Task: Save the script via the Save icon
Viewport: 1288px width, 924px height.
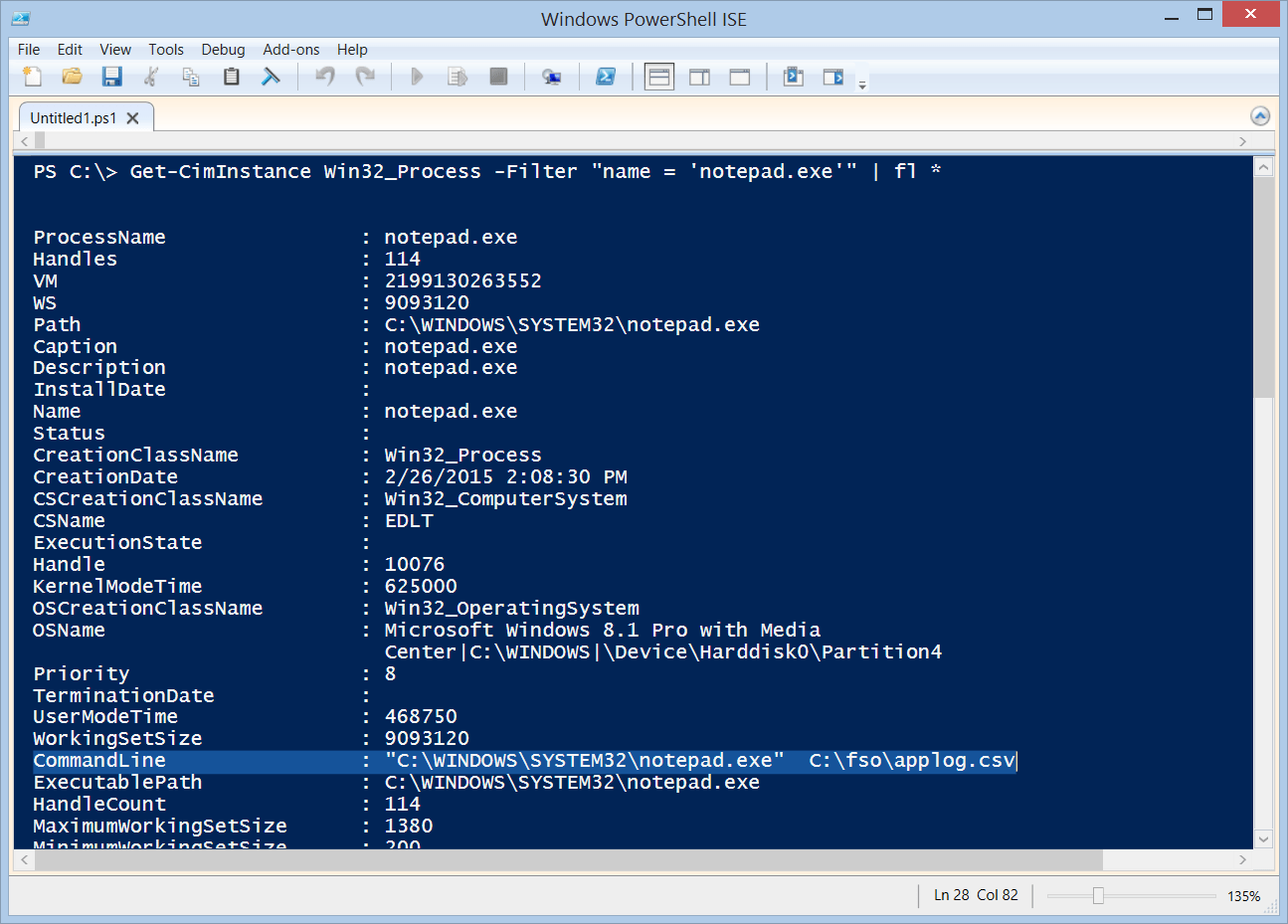Action: click(111, 76)
